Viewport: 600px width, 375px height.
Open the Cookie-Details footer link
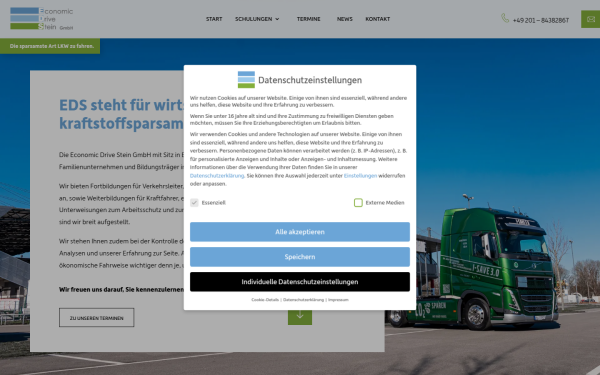tap(265, 300)
